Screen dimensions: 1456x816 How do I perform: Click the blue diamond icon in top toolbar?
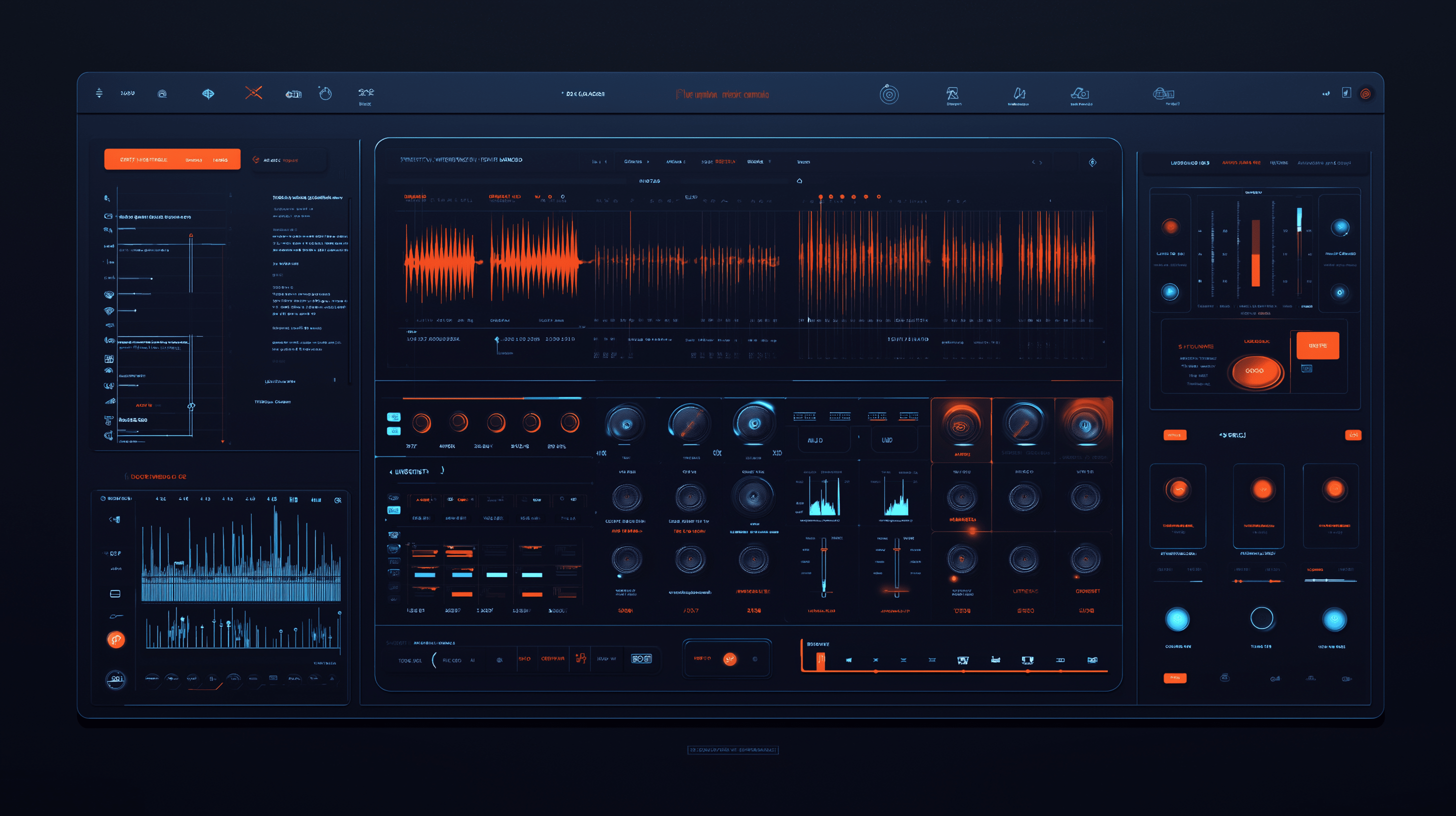coord(208,93)
